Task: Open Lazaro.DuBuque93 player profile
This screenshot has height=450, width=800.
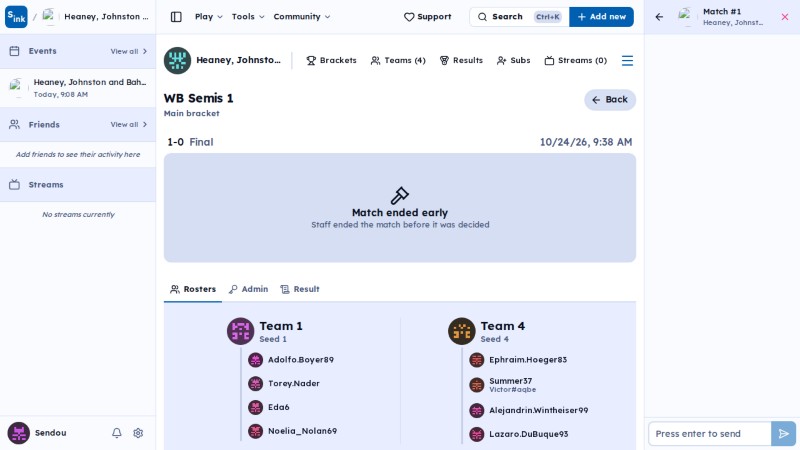Action: [x=528, y=434]
